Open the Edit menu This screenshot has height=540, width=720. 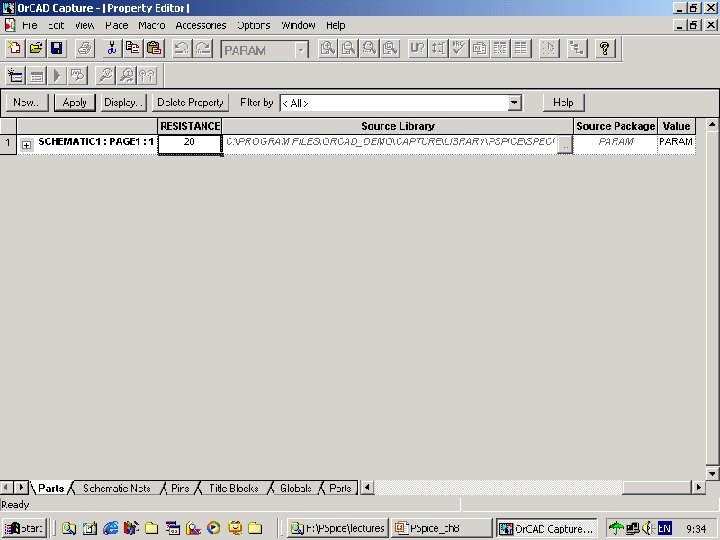(56, 25)
